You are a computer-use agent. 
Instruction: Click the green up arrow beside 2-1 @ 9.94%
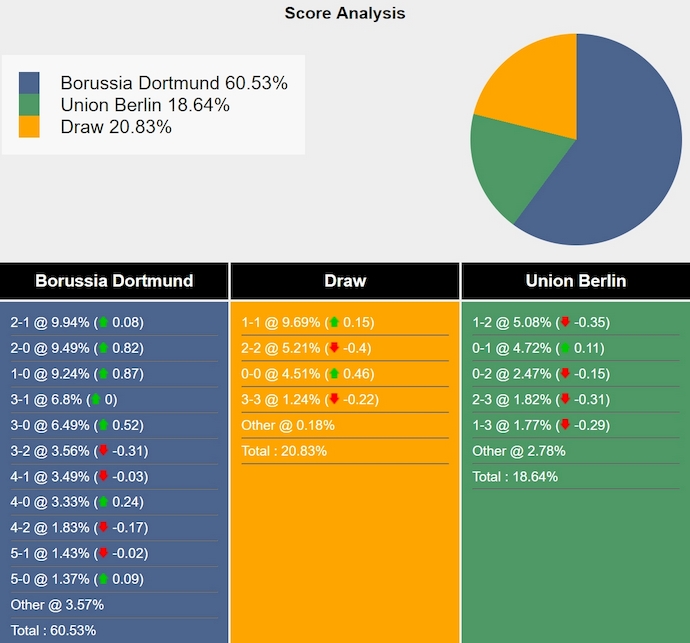(x=103, y=323)
